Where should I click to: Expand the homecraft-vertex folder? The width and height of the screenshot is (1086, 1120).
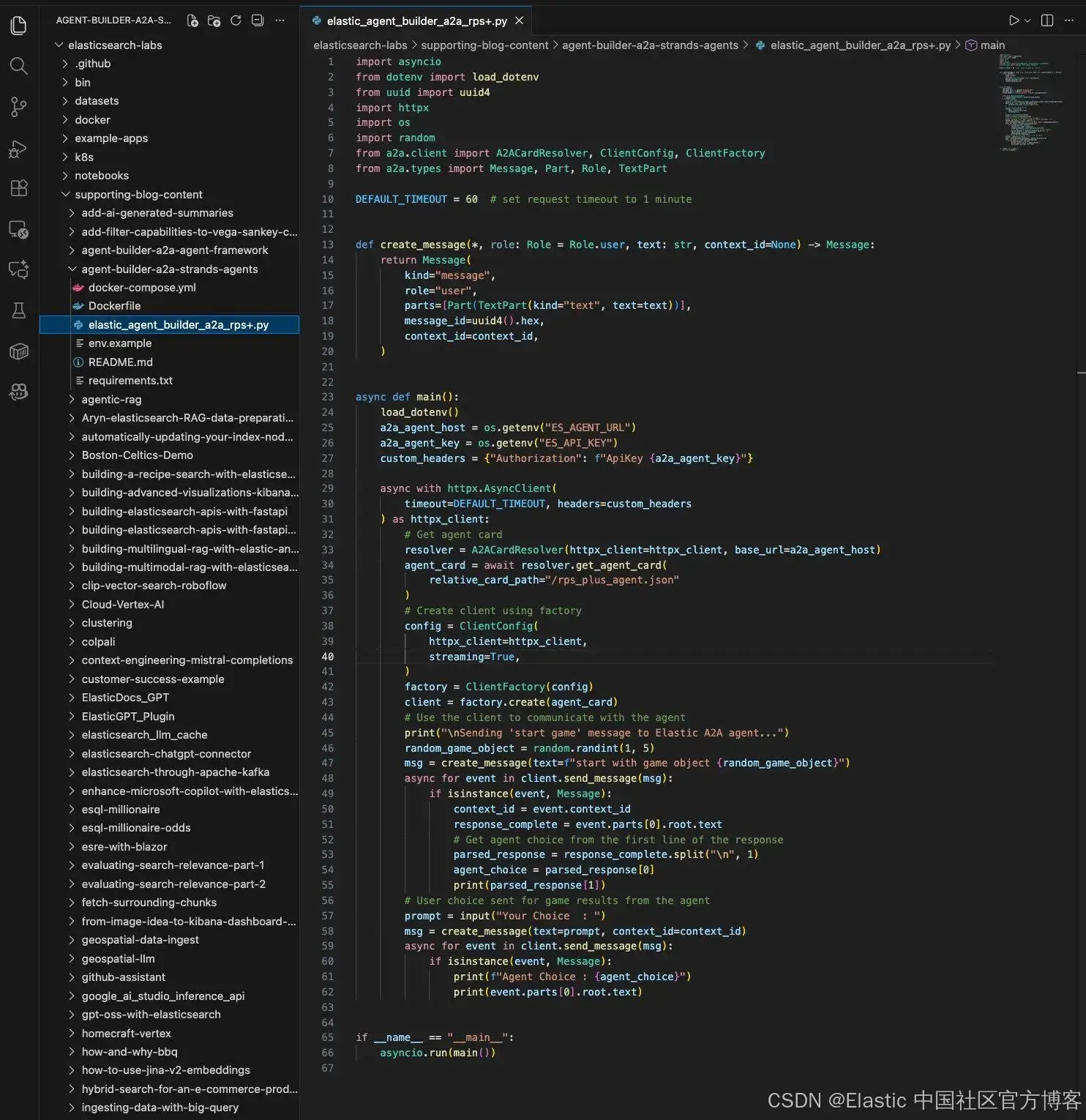[x=127, y=1034]
